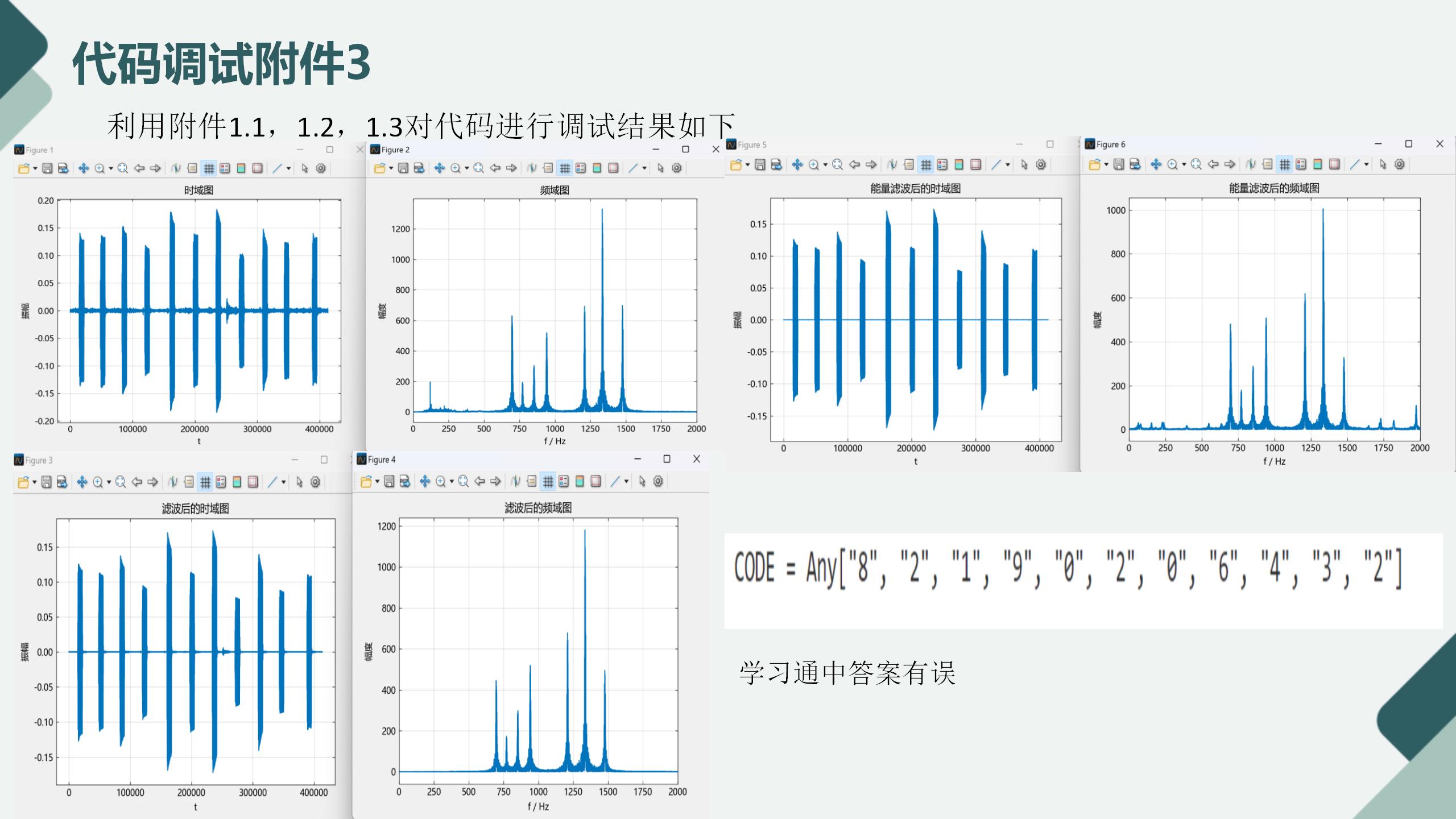Select the zoom tool in Figure 1

tap(100, 168)
